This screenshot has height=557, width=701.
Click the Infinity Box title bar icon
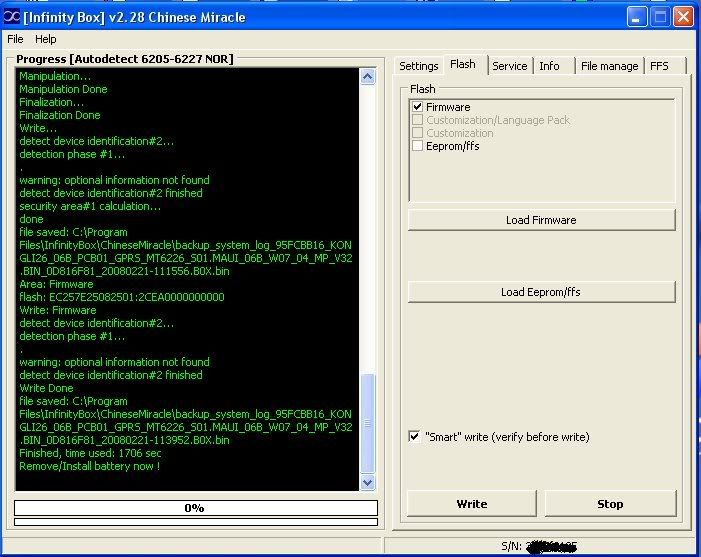(12, 17)
